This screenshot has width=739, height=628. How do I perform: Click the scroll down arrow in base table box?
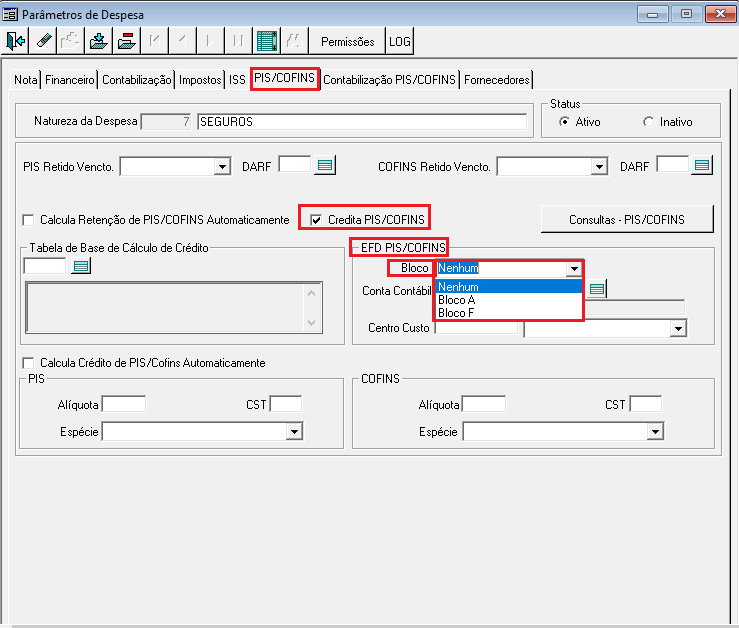pos(312,323)
